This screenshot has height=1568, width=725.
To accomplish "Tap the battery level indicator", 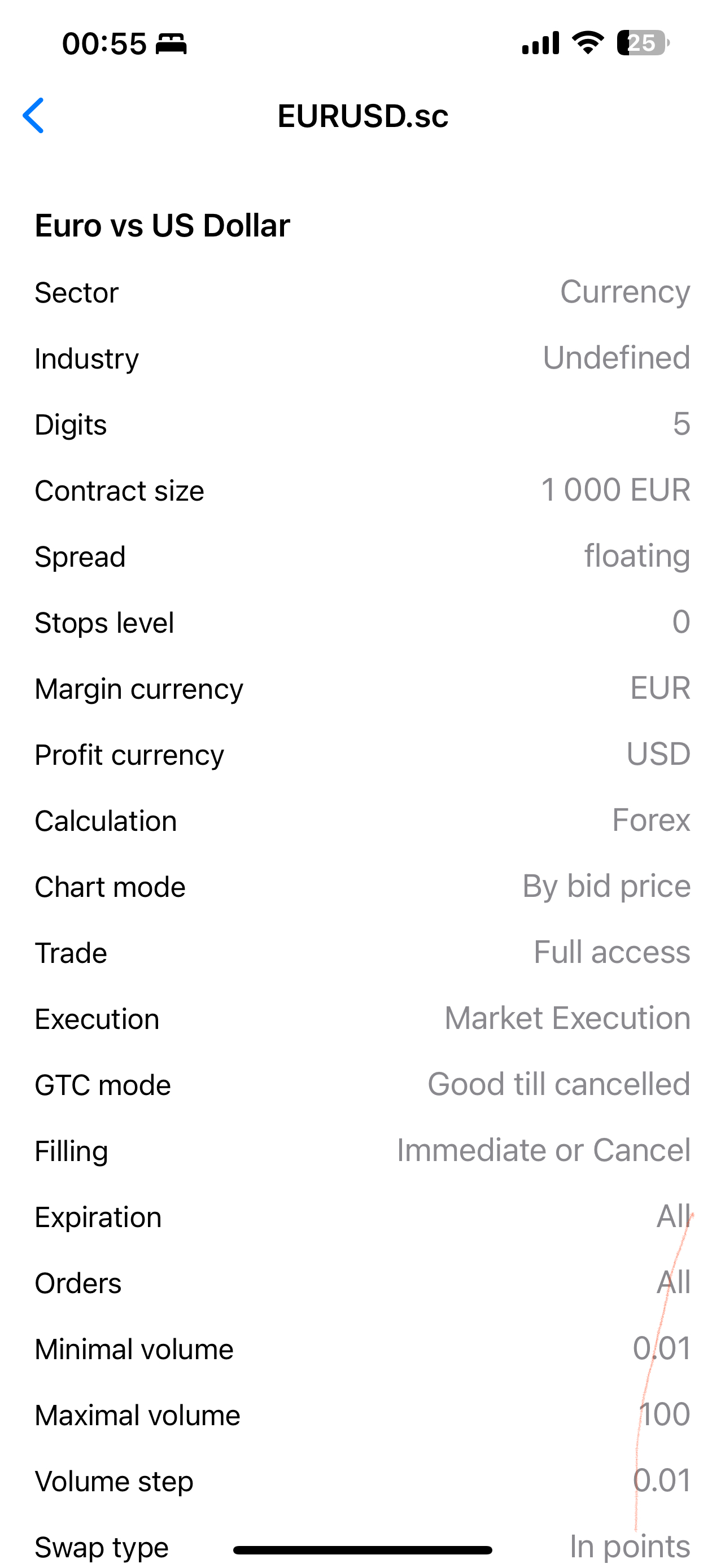I will 642,43.
